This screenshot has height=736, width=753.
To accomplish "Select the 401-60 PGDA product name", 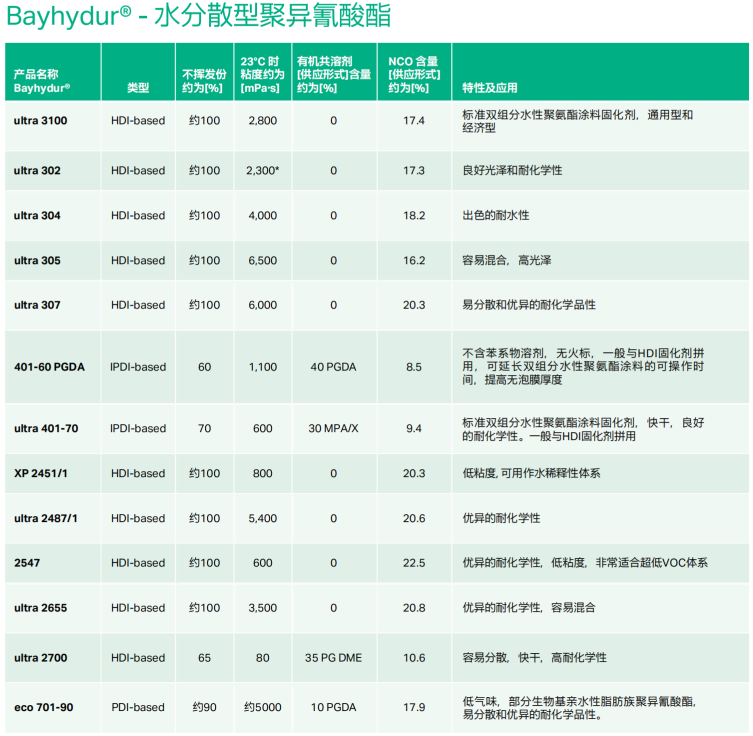I will point(49,367).
